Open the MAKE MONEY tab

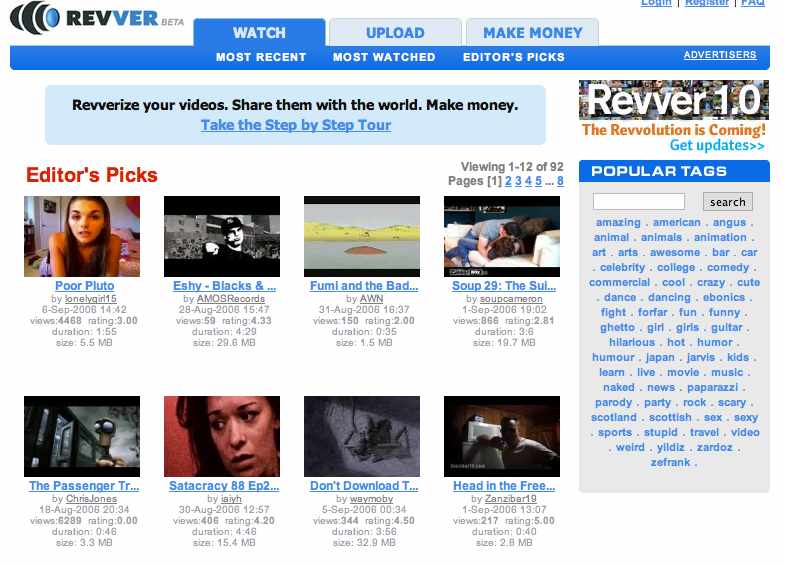coord(533,33)
